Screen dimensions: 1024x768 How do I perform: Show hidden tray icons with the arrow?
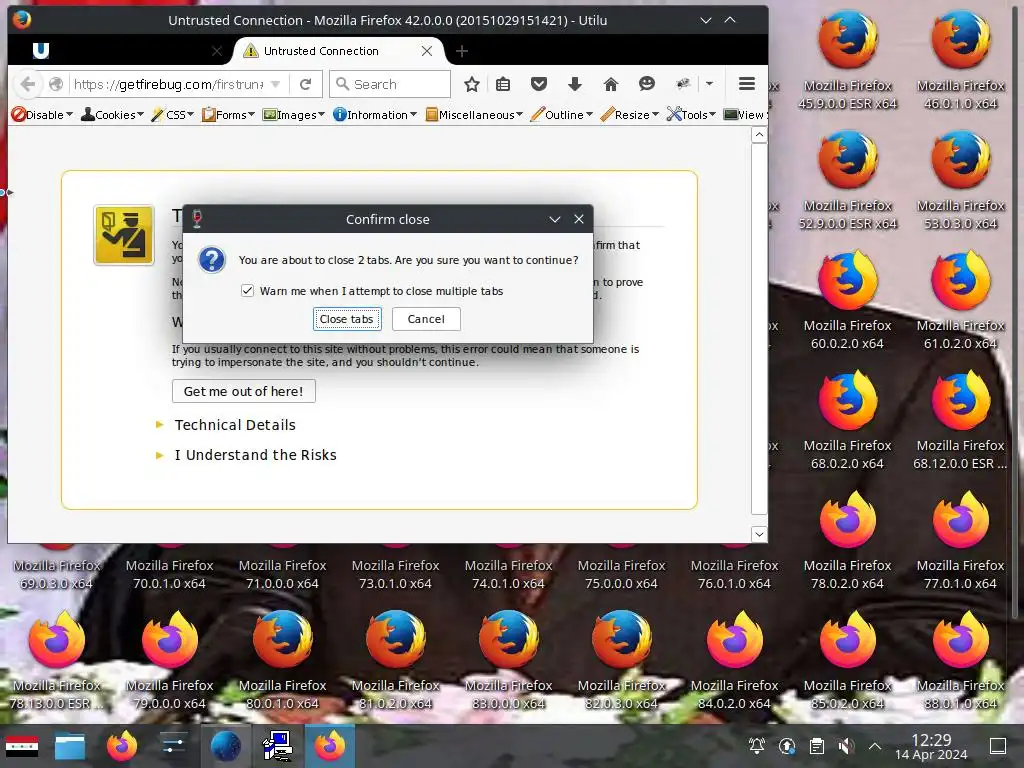click(x=875, y=746)
